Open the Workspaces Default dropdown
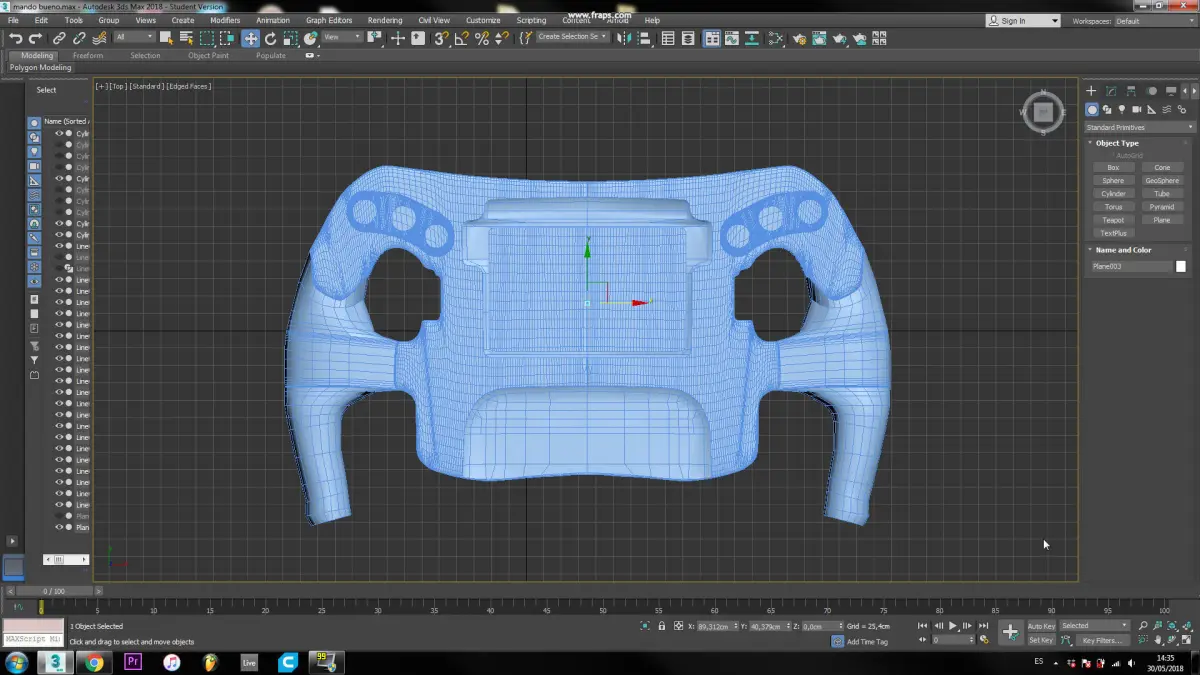1200x675 pixels. click(1155, 20)
